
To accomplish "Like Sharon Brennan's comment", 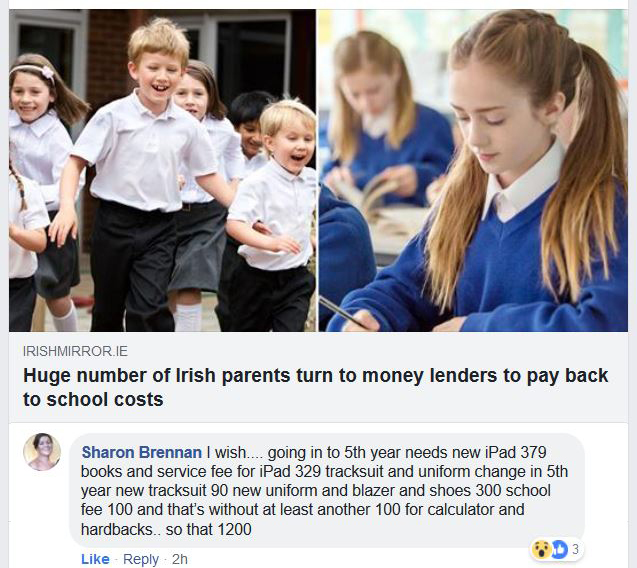I will pos(95,559).
